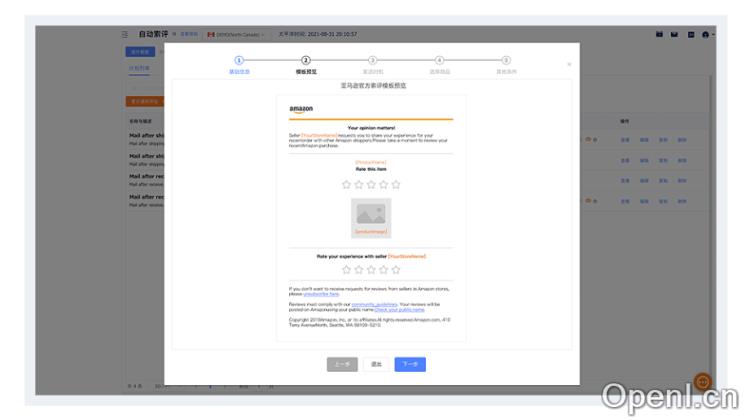Open the mail envelope icon in header

[674, 34]
